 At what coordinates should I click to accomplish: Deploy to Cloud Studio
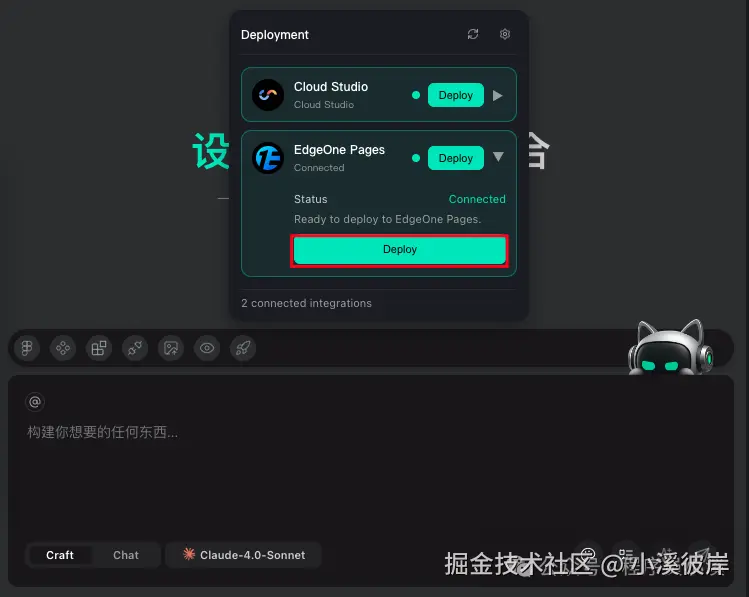[456, 95]
